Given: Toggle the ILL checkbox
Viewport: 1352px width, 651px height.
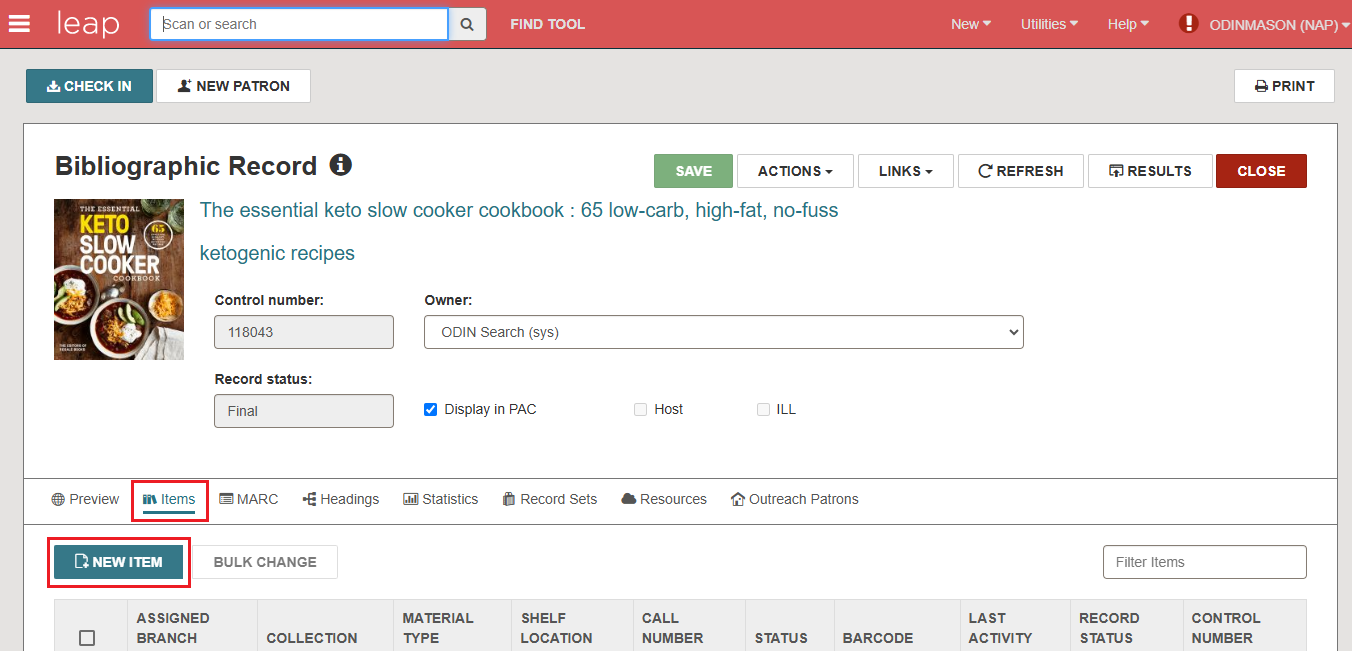Looking at the screenshot, I should tap(763, 409).
